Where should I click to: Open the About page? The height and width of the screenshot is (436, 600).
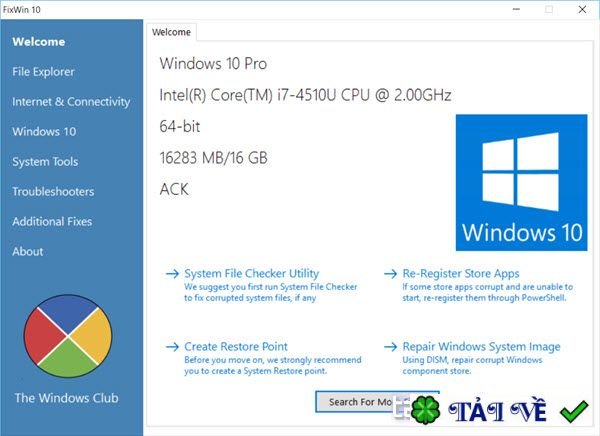pyautogui.click(x=28, y=251)
